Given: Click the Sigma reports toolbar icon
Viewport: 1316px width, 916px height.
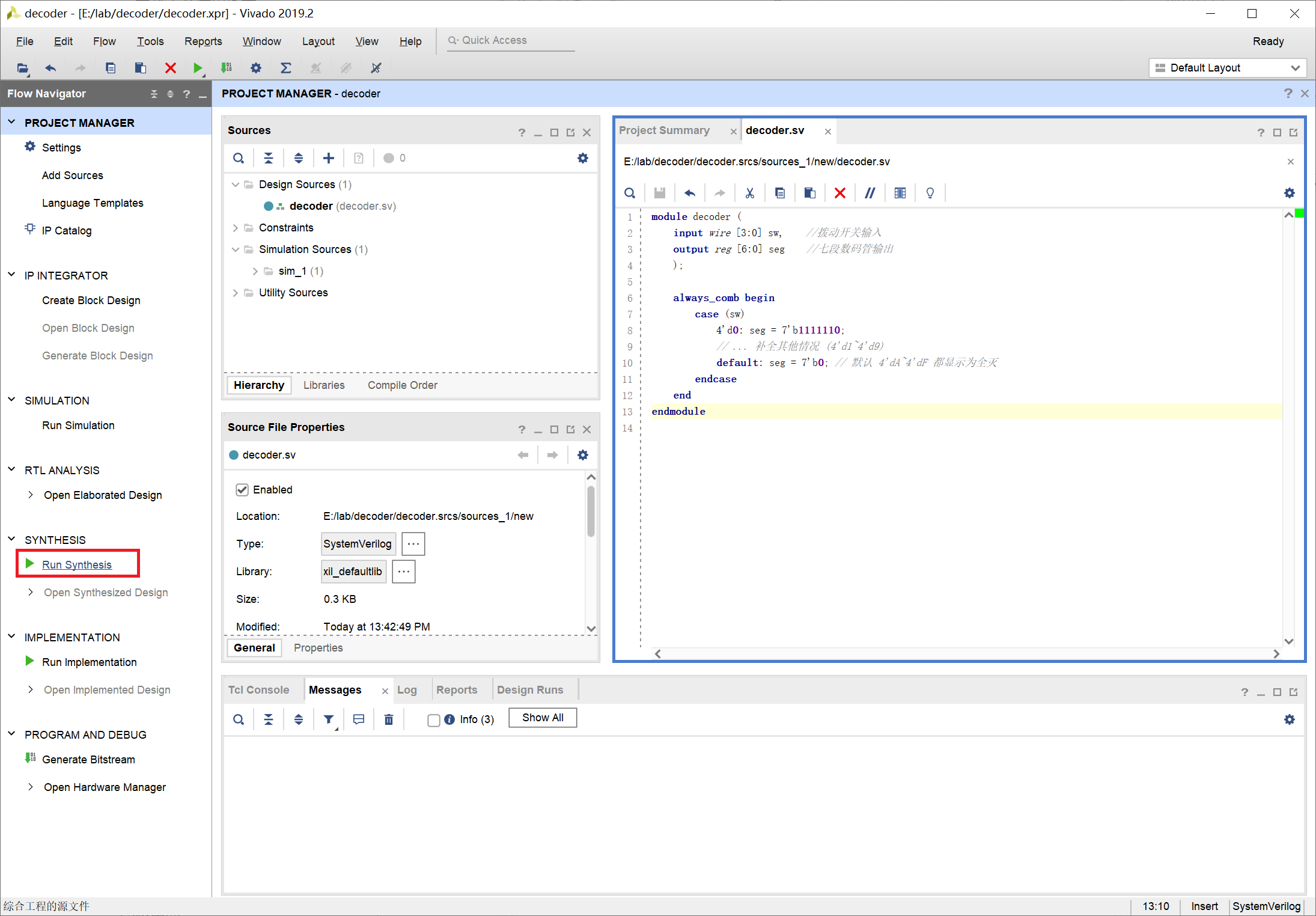Looking at the screenshot, I should [285, 68].
